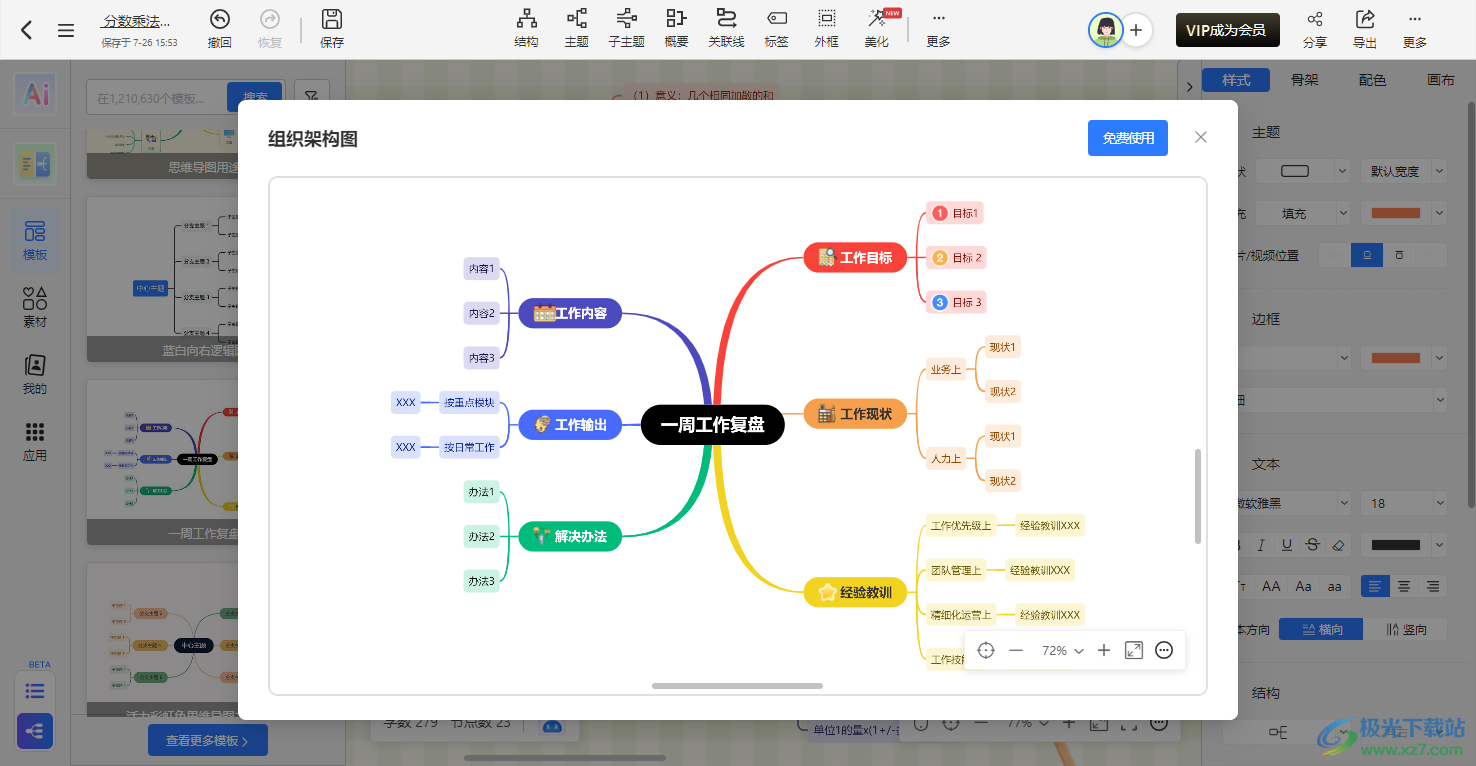Open the 素材 materials panel

35,307
